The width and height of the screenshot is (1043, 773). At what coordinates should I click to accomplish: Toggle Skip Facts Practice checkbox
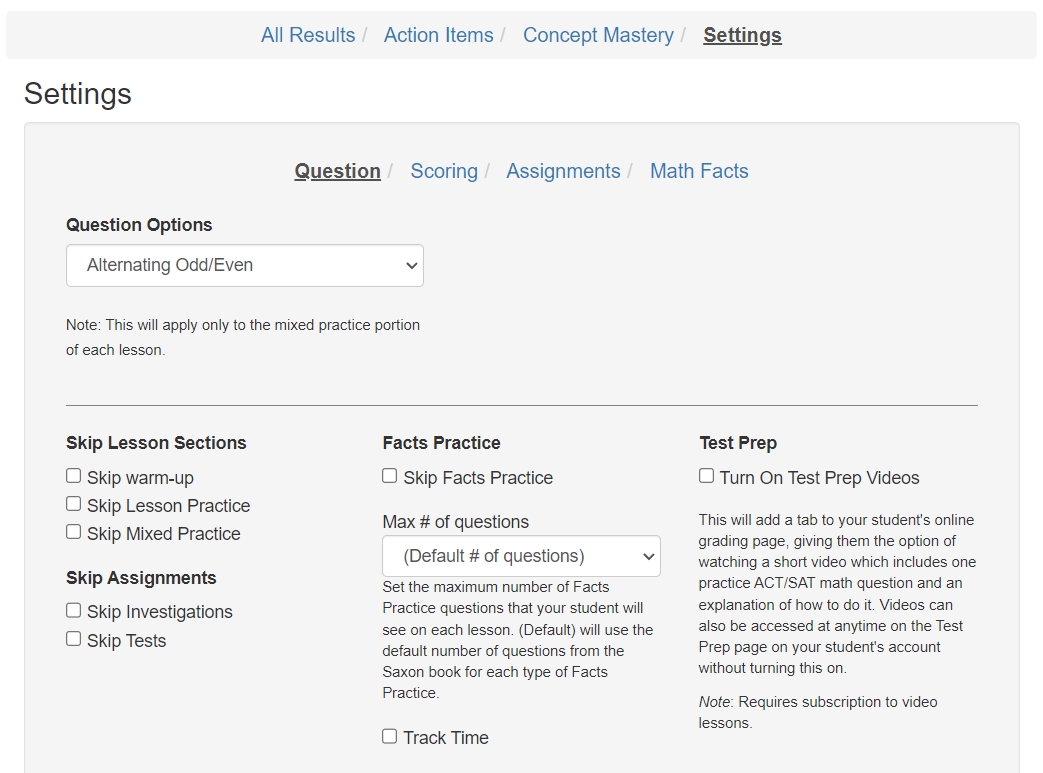(390, 476)
